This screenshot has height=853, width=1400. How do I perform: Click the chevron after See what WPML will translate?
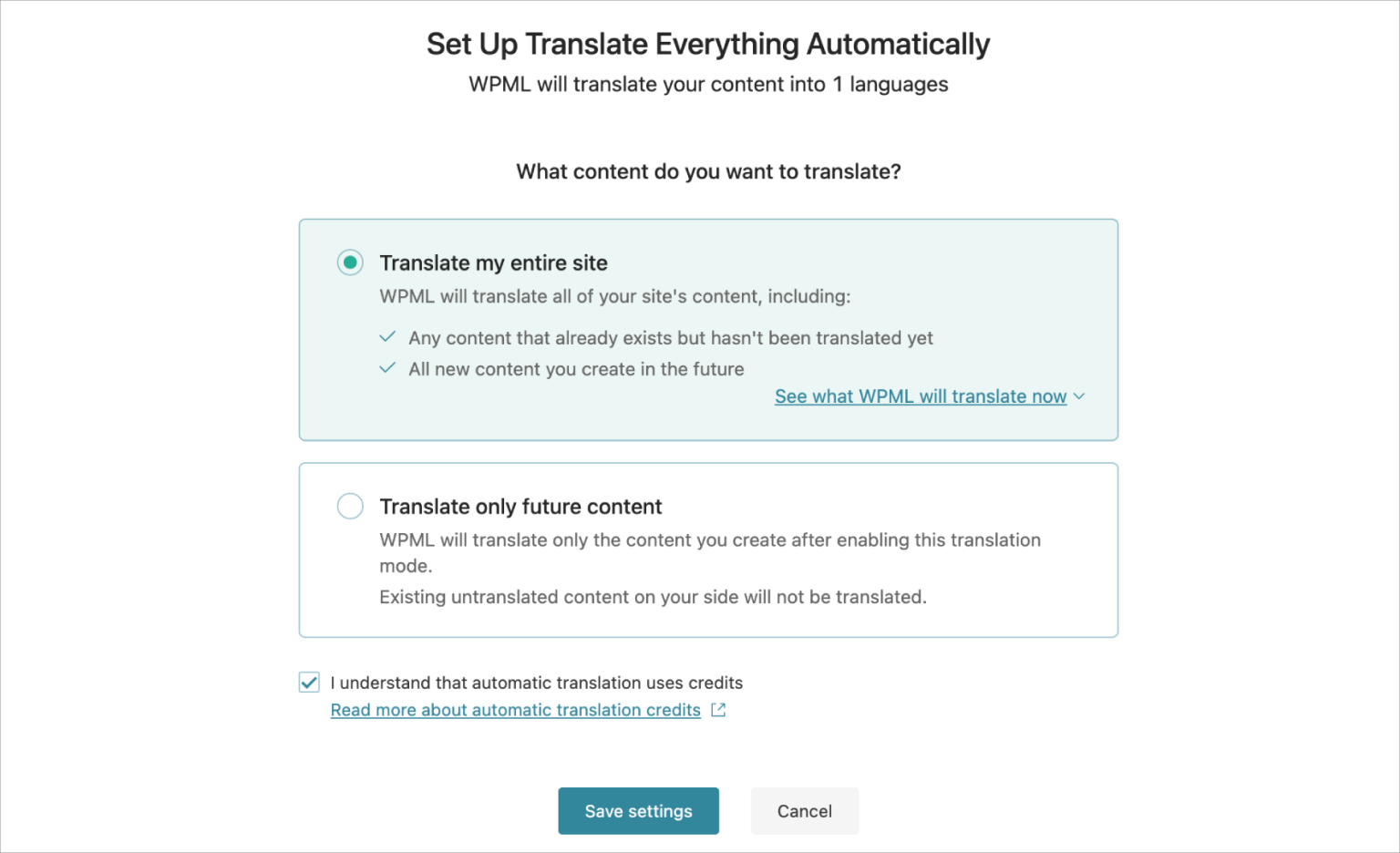[1080, 396]
